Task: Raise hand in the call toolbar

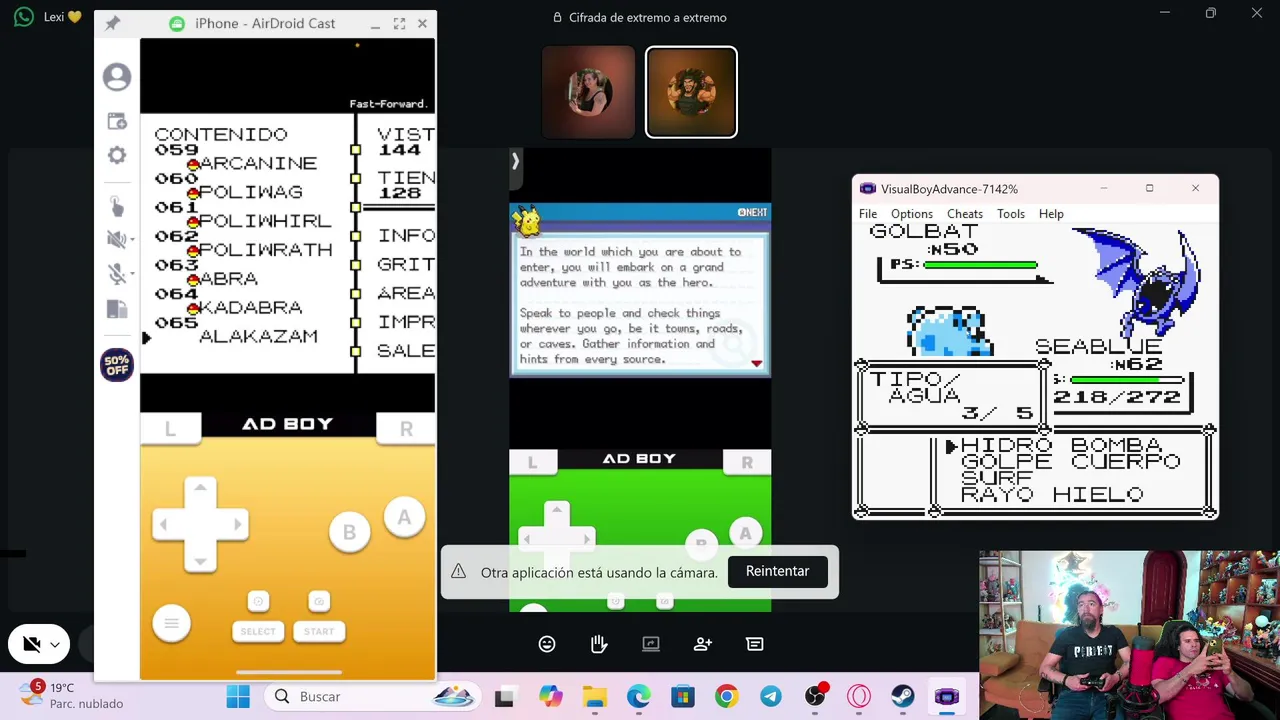Action: (x=599, y=644)
